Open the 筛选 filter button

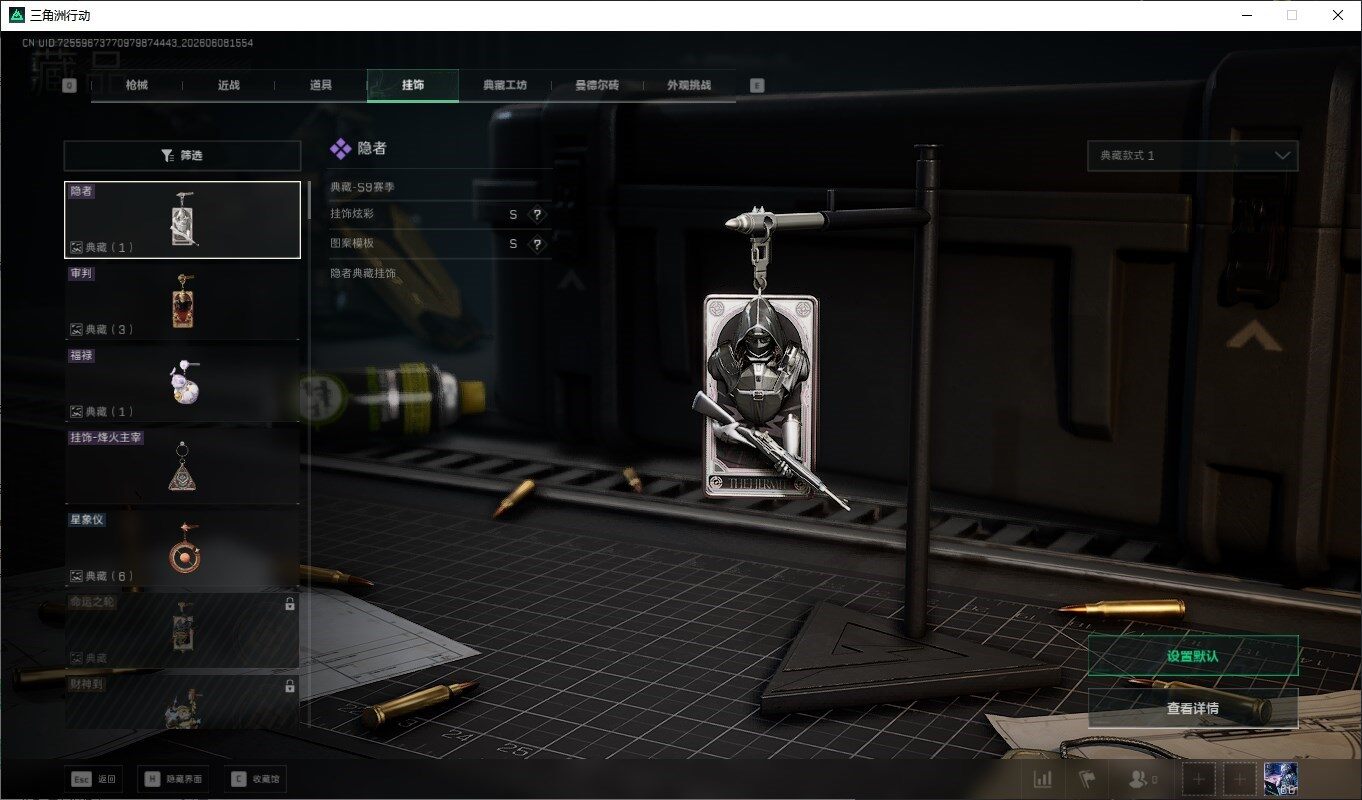[x=182, y=155]
